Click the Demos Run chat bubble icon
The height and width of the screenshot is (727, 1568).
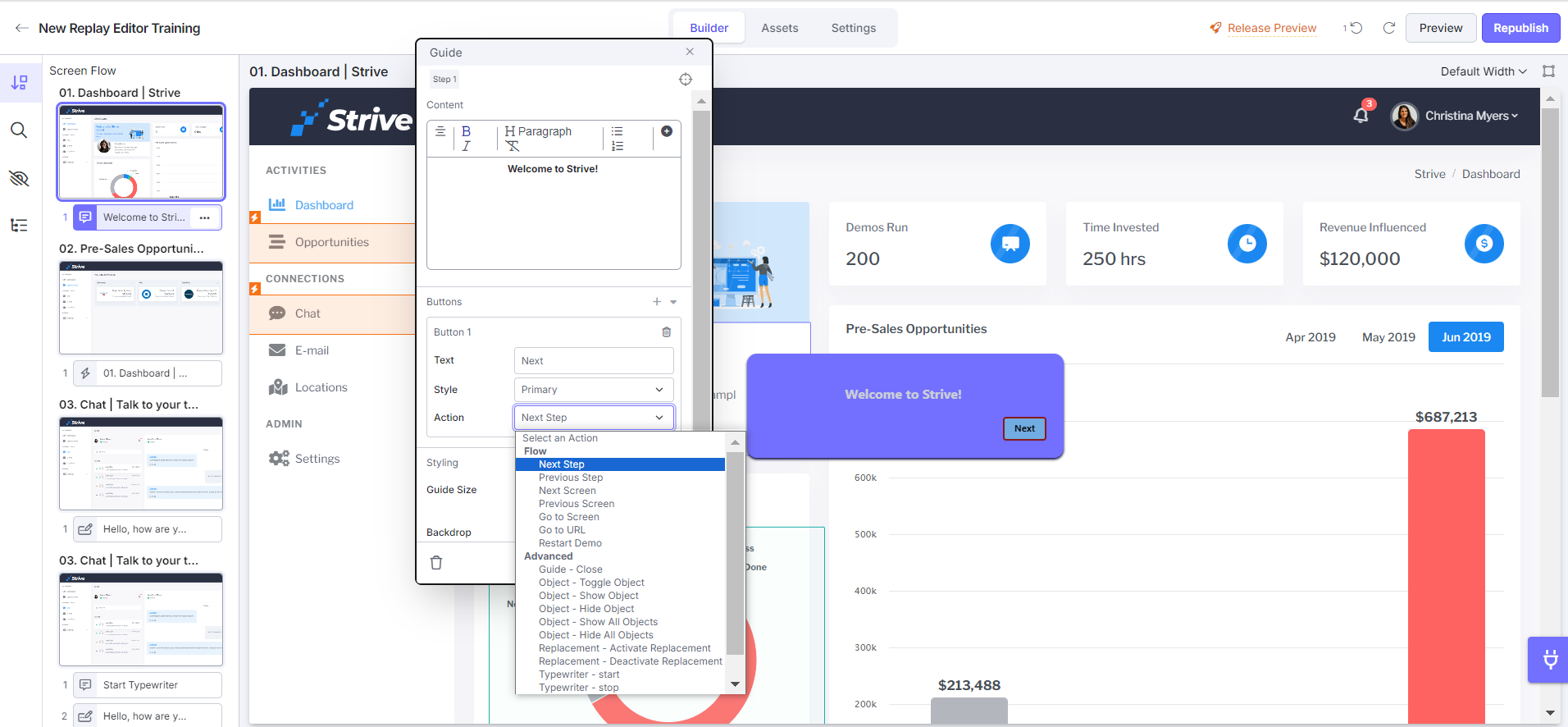click(1010, 244)
